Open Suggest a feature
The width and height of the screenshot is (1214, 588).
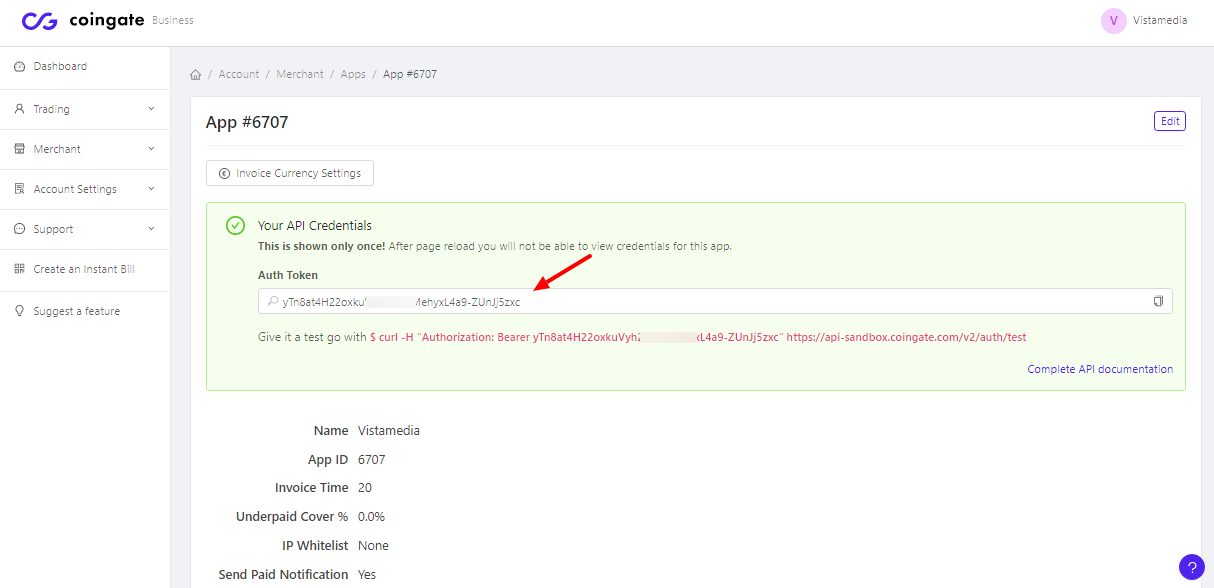pos(76,311)
